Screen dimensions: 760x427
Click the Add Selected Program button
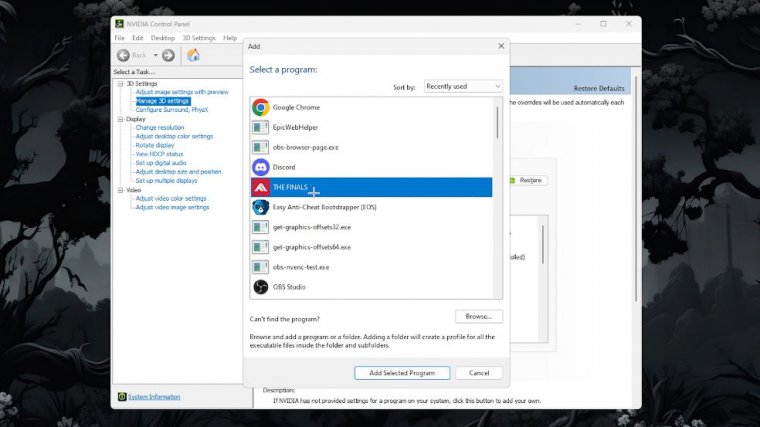point(401,373)
